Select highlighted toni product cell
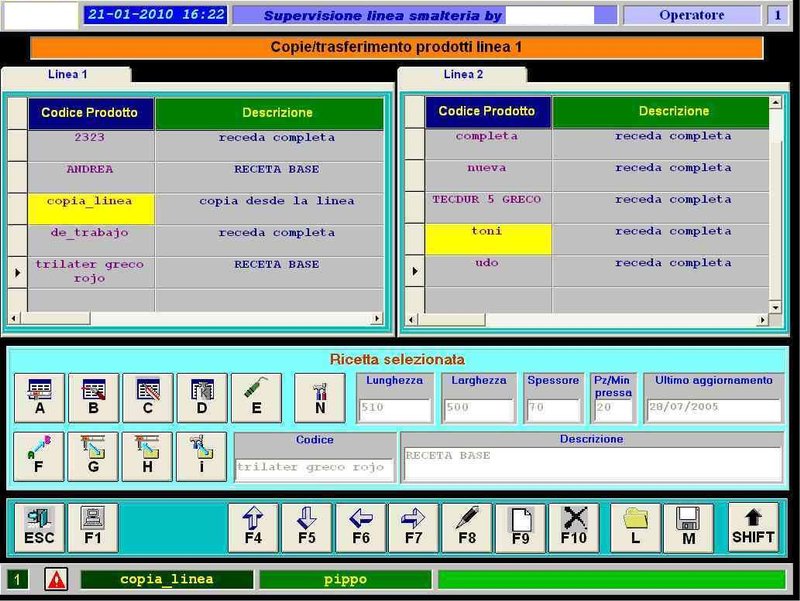 click(488, 239)
